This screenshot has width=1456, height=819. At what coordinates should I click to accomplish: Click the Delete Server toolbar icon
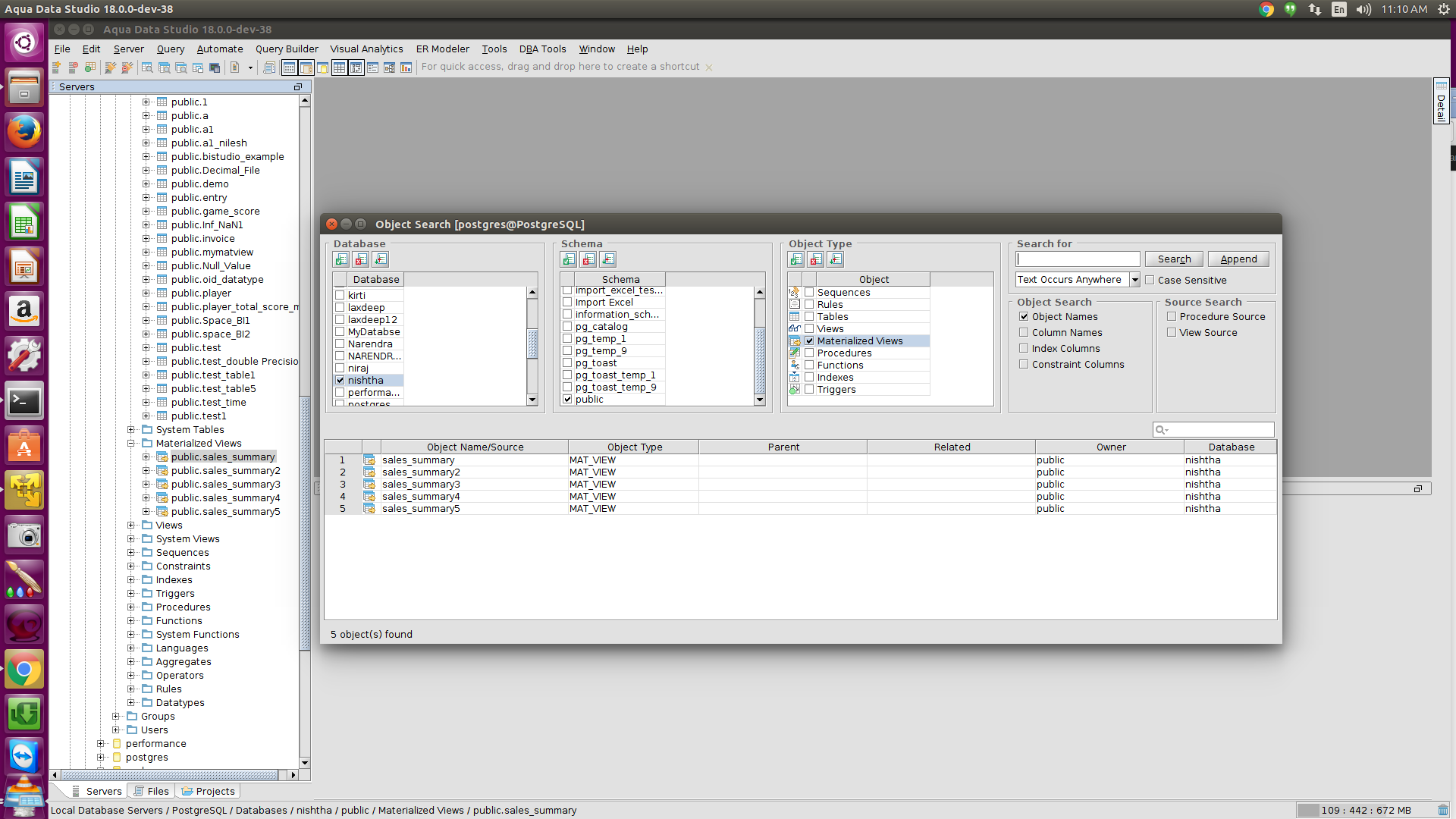[x=73, y=67]
